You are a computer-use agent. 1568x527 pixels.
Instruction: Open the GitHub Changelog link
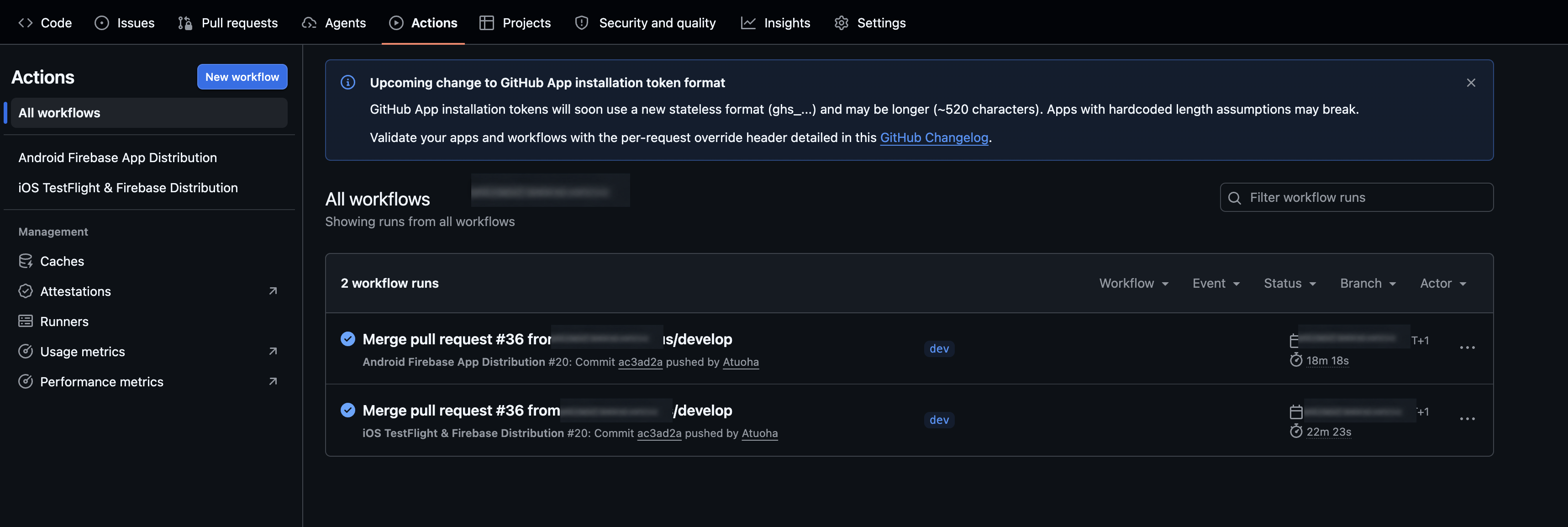tap(934, 137)
